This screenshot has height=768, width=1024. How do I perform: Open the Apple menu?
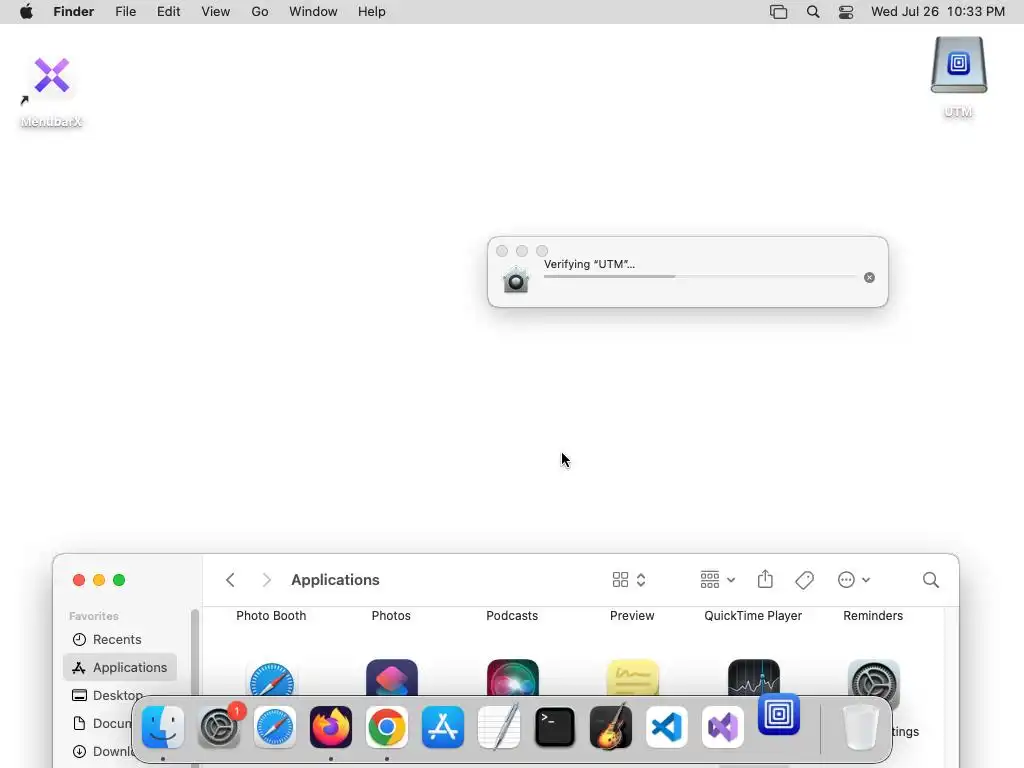click(26, 12)
